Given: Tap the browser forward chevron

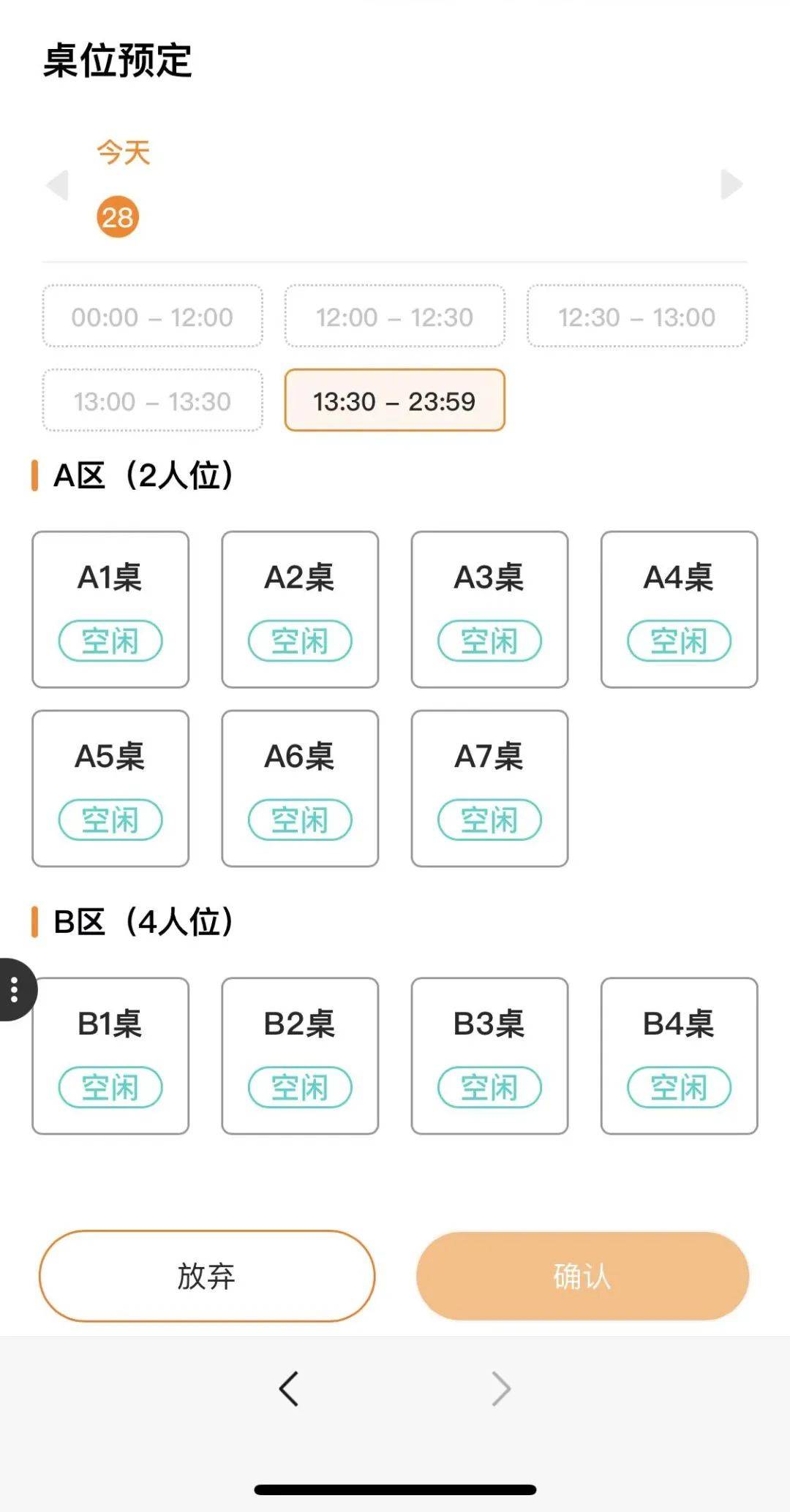Looking at the screenshot, I should pyautogui.click(x=501, y=1388).
